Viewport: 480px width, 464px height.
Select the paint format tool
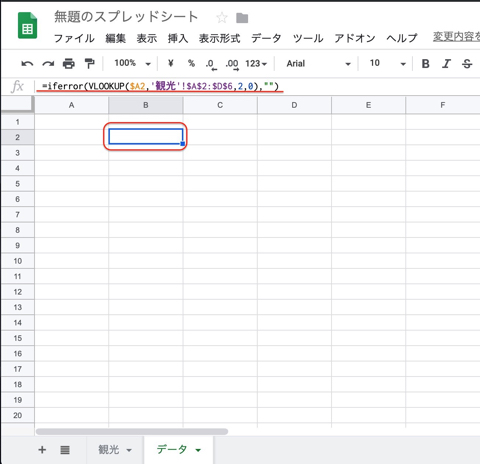89,63
